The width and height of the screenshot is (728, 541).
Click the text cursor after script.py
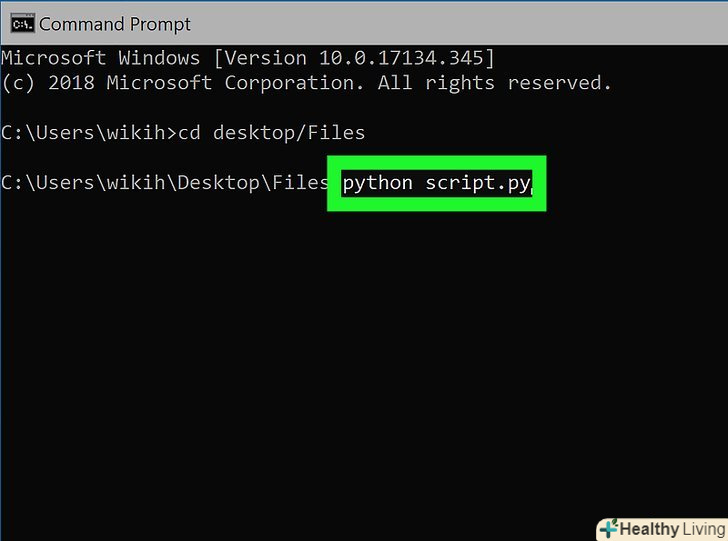pos(533,184)
